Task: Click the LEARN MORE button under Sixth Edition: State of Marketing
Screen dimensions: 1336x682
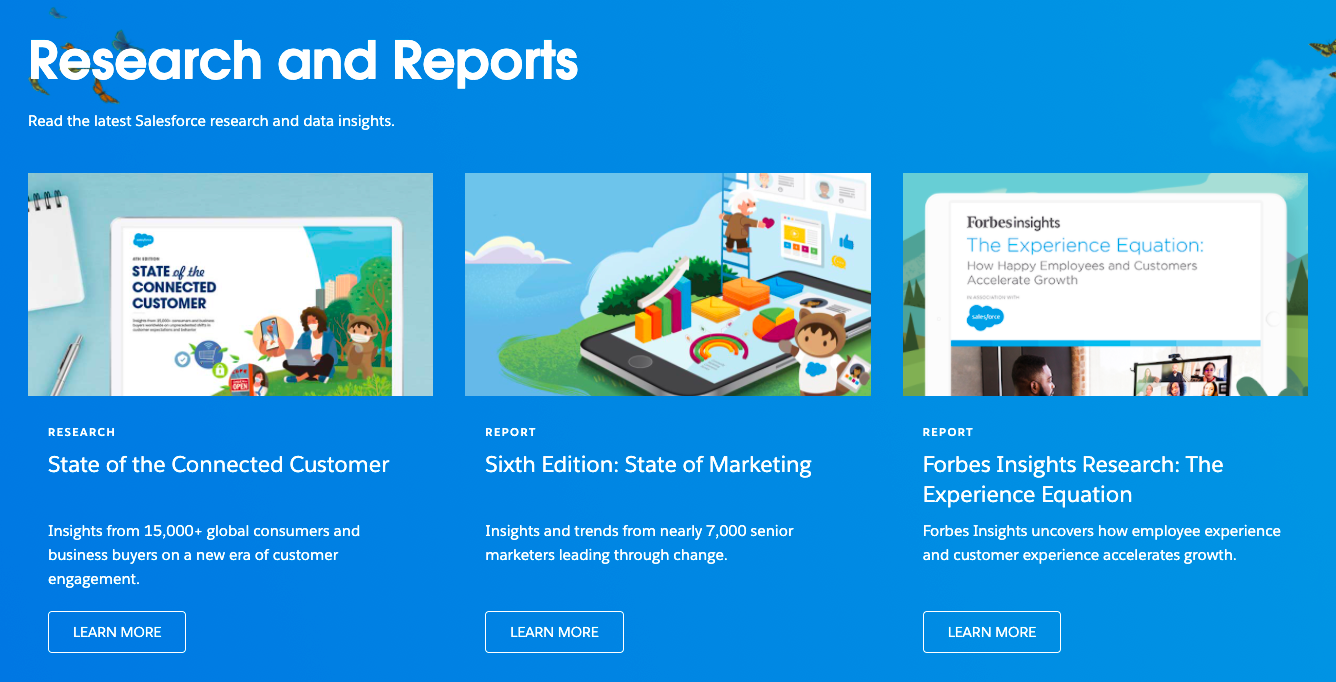Action: coord(554,631)
